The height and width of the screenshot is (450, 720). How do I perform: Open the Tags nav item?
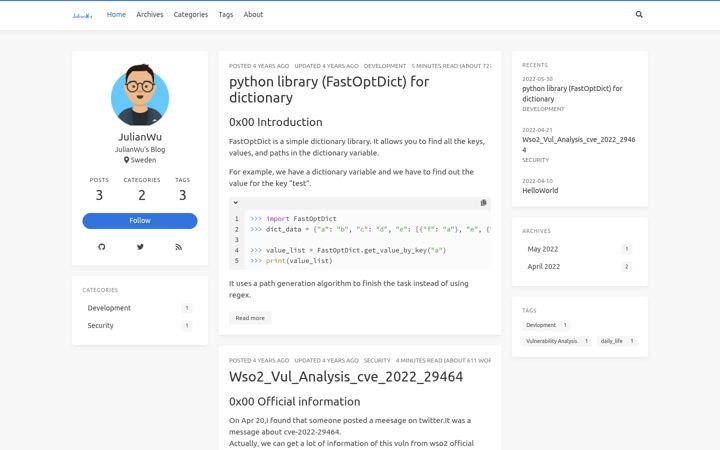225,15
